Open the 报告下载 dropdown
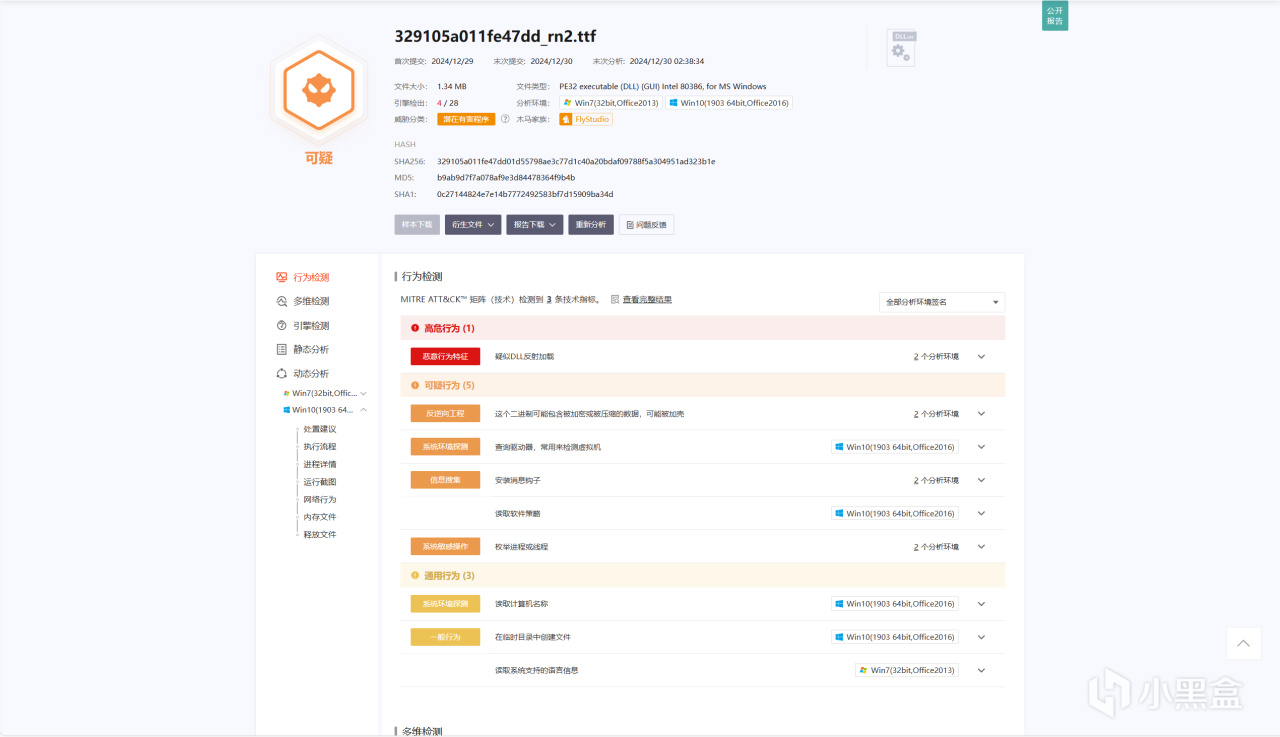This screenshot has width=1280, height=737. tap(535, 225)
